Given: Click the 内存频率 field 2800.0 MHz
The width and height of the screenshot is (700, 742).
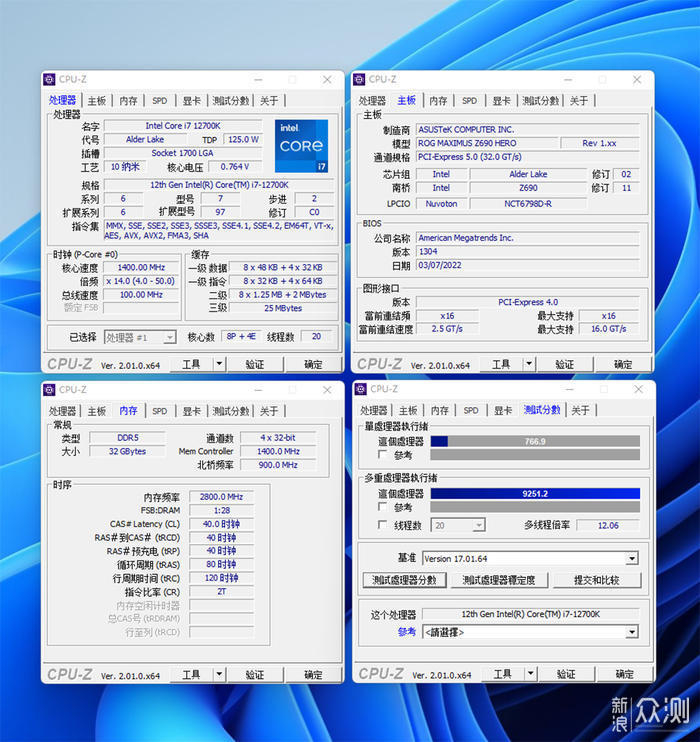Looking at the screenshot, I should click(x=222, y=497).
